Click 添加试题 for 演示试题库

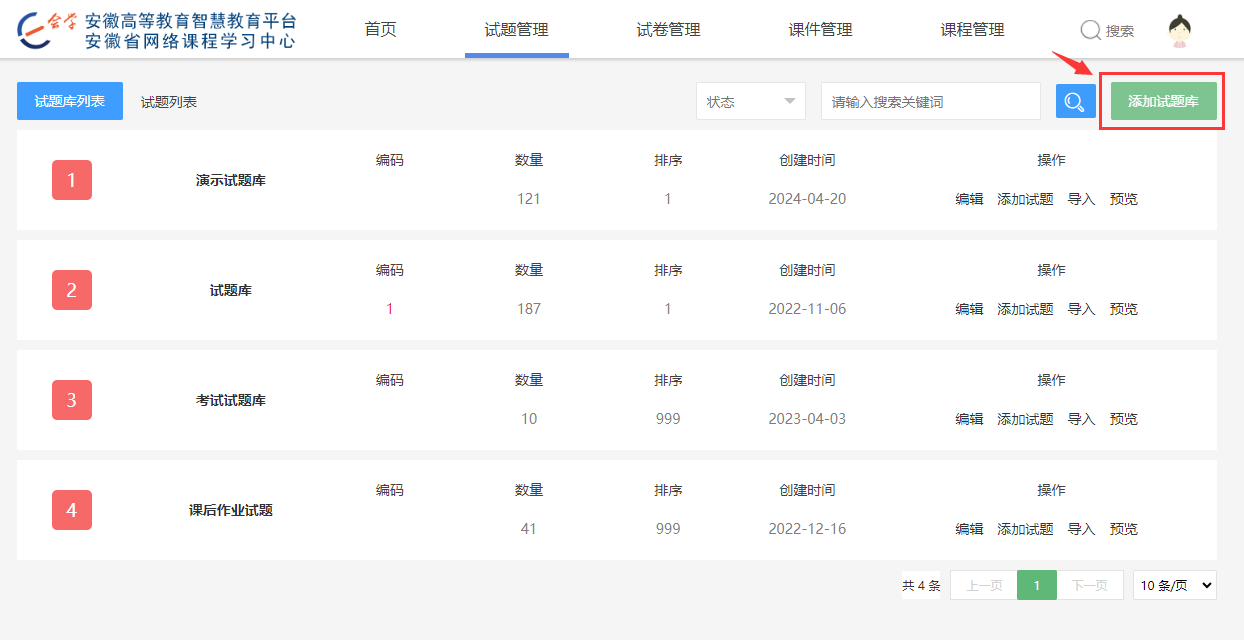pyautogui.click(x=1026, y=199)
